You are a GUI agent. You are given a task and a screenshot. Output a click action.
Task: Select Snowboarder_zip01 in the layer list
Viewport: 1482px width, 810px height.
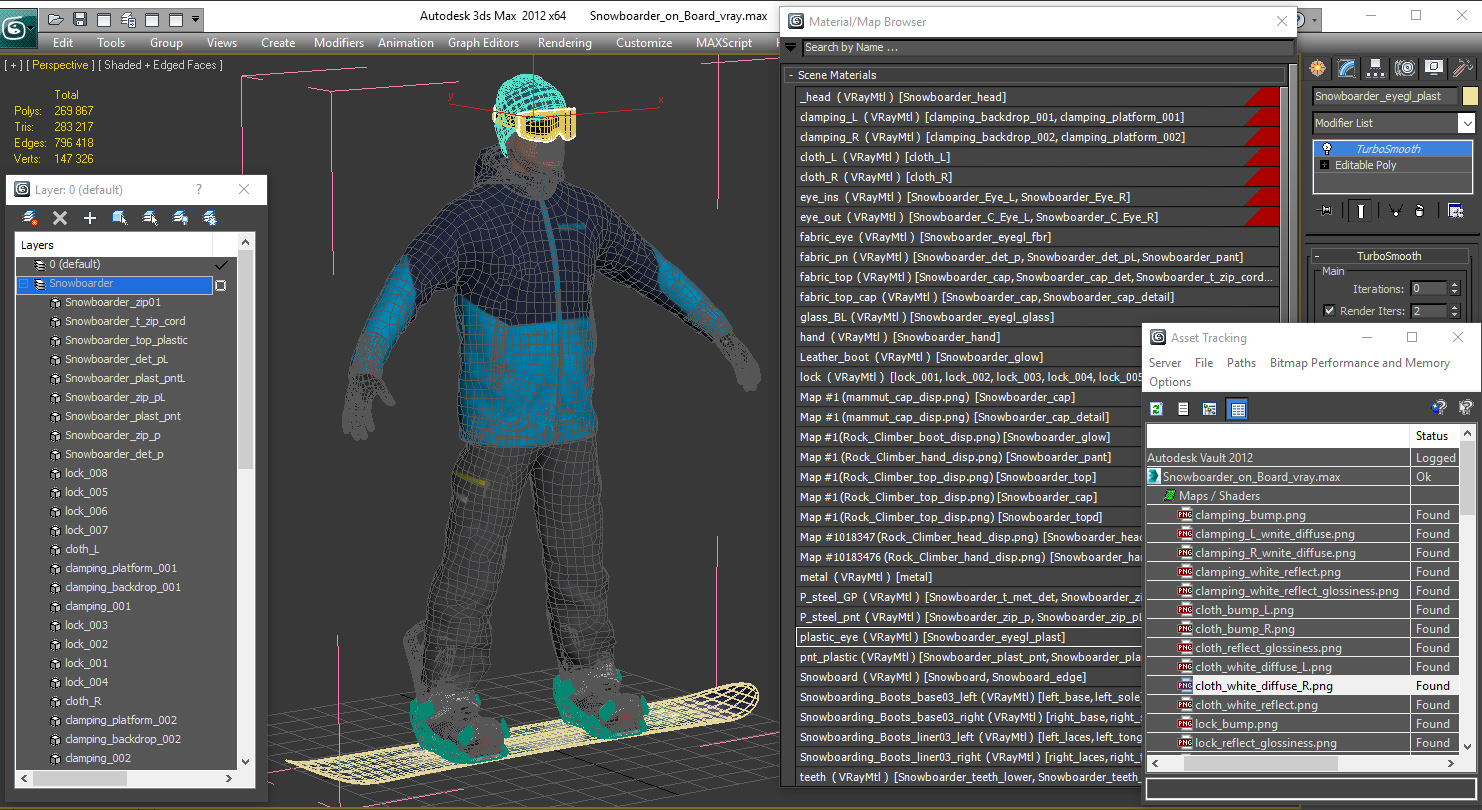point(112,302)
